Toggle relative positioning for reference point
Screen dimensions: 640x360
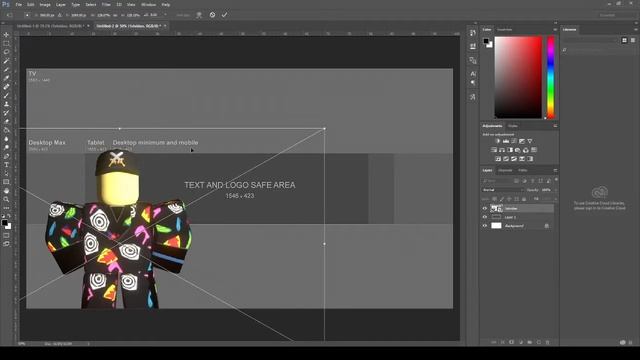click(x=60, y=15)
